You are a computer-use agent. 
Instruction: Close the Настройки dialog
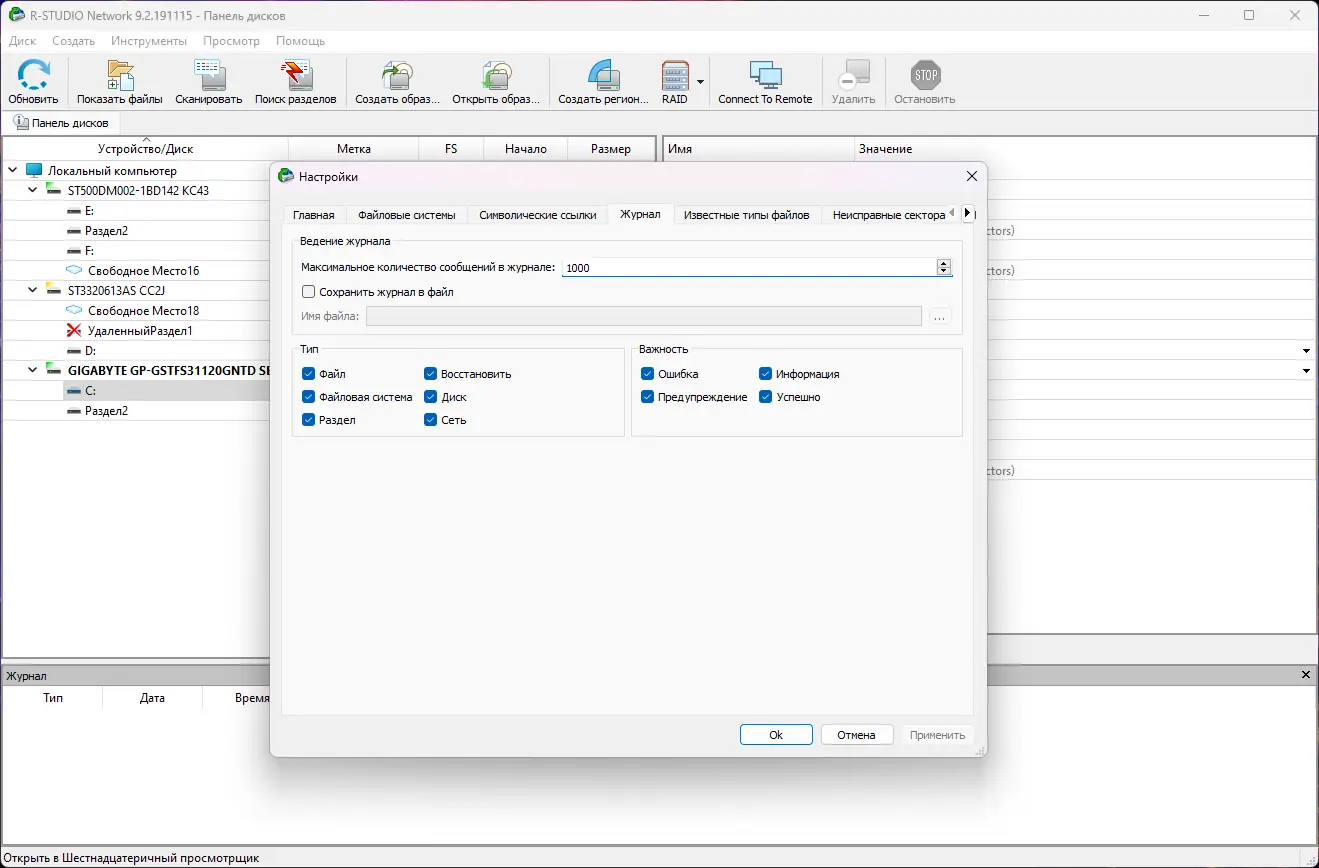[x=971, y=176]
